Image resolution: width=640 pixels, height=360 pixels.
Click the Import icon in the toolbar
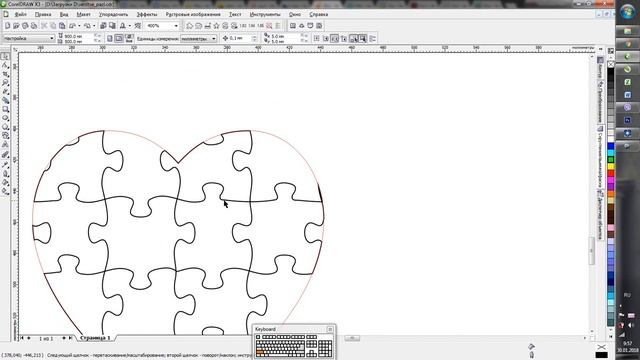pos(103,26)
